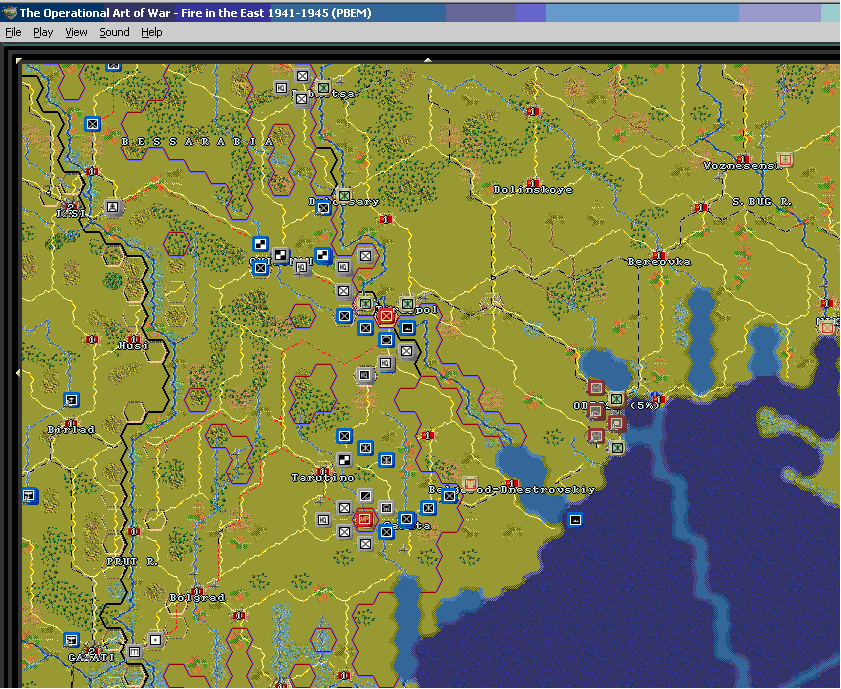Select the blue checkered unit farthest east of Chisinau

click(323, 256)
